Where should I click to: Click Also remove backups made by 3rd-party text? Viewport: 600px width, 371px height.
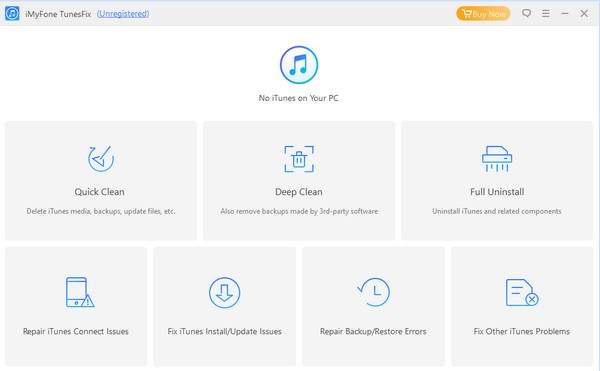point(299,211)
